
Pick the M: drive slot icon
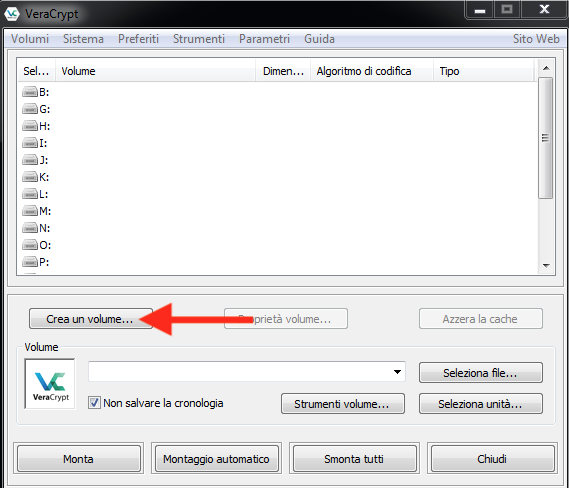click(x=30, y=211)
